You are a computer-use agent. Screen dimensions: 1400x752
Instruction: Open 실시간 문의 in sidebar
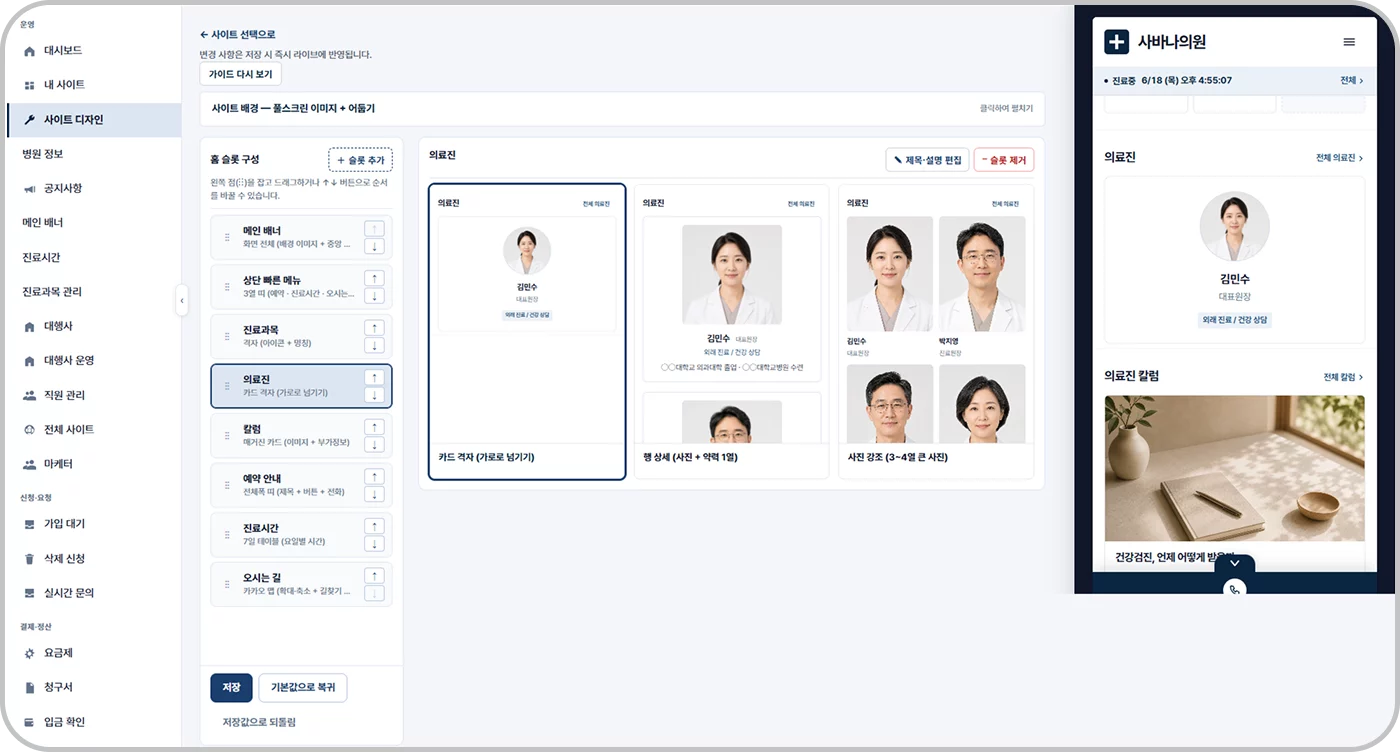(x=93, y=593)
